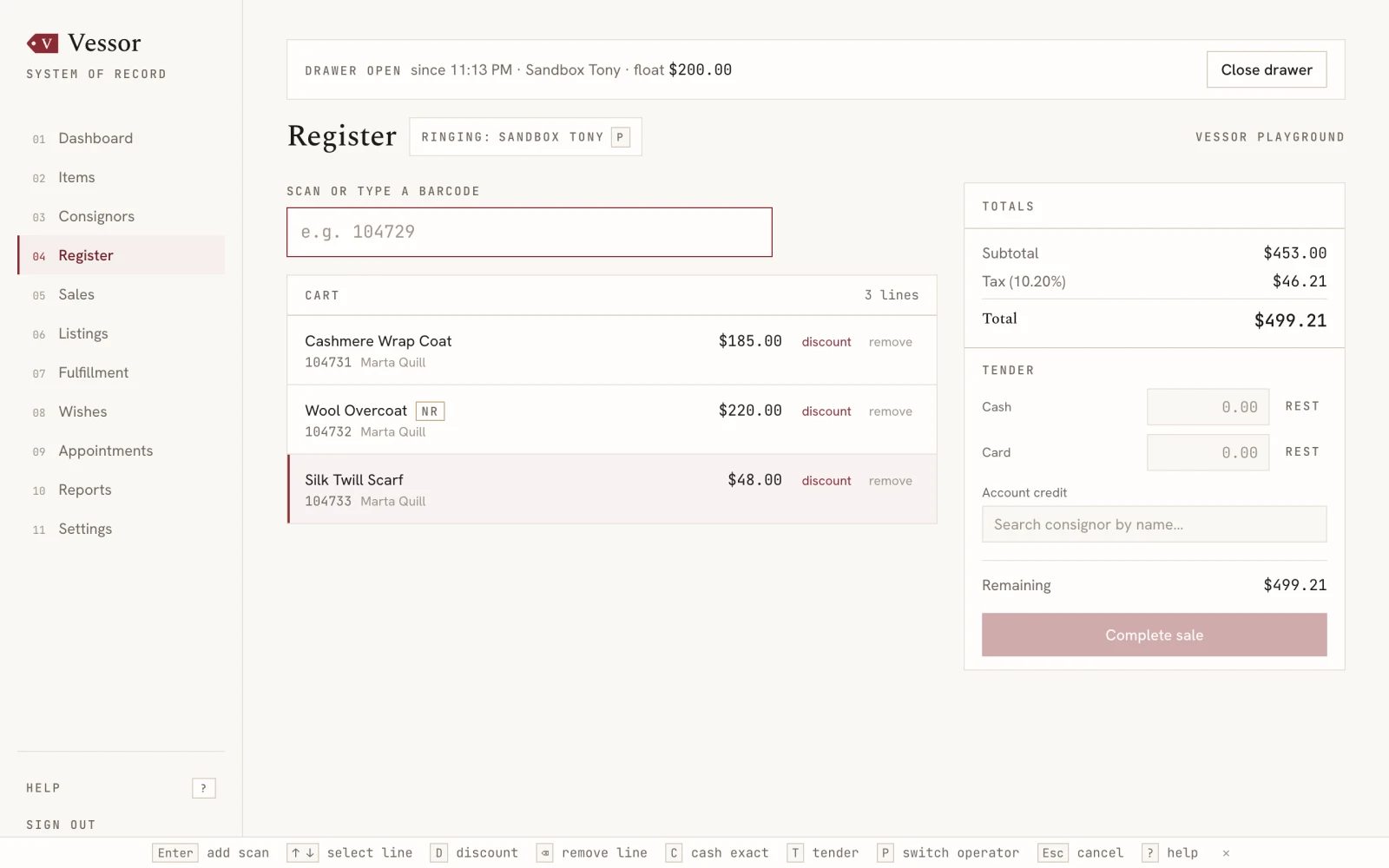
Task: Select the Silk Twill Scarf line name
Action: [x=354, y=480]
